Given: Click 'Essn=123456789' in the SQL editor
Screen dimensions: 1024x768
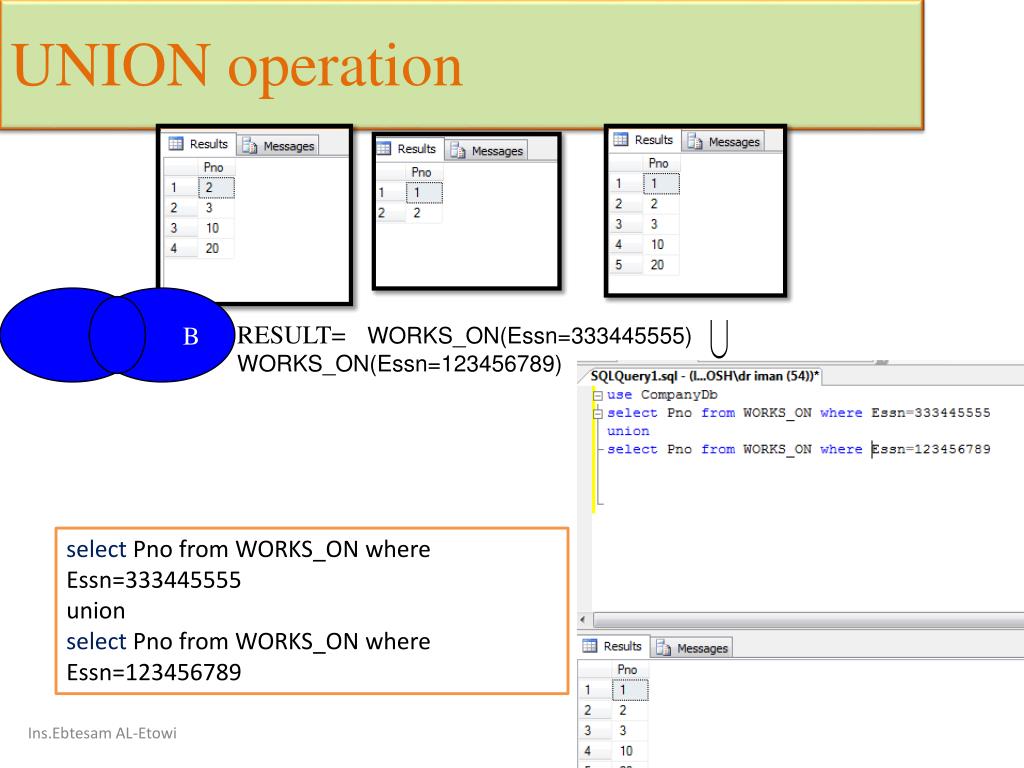Looking at the screenshot, I should pos(931,449).
